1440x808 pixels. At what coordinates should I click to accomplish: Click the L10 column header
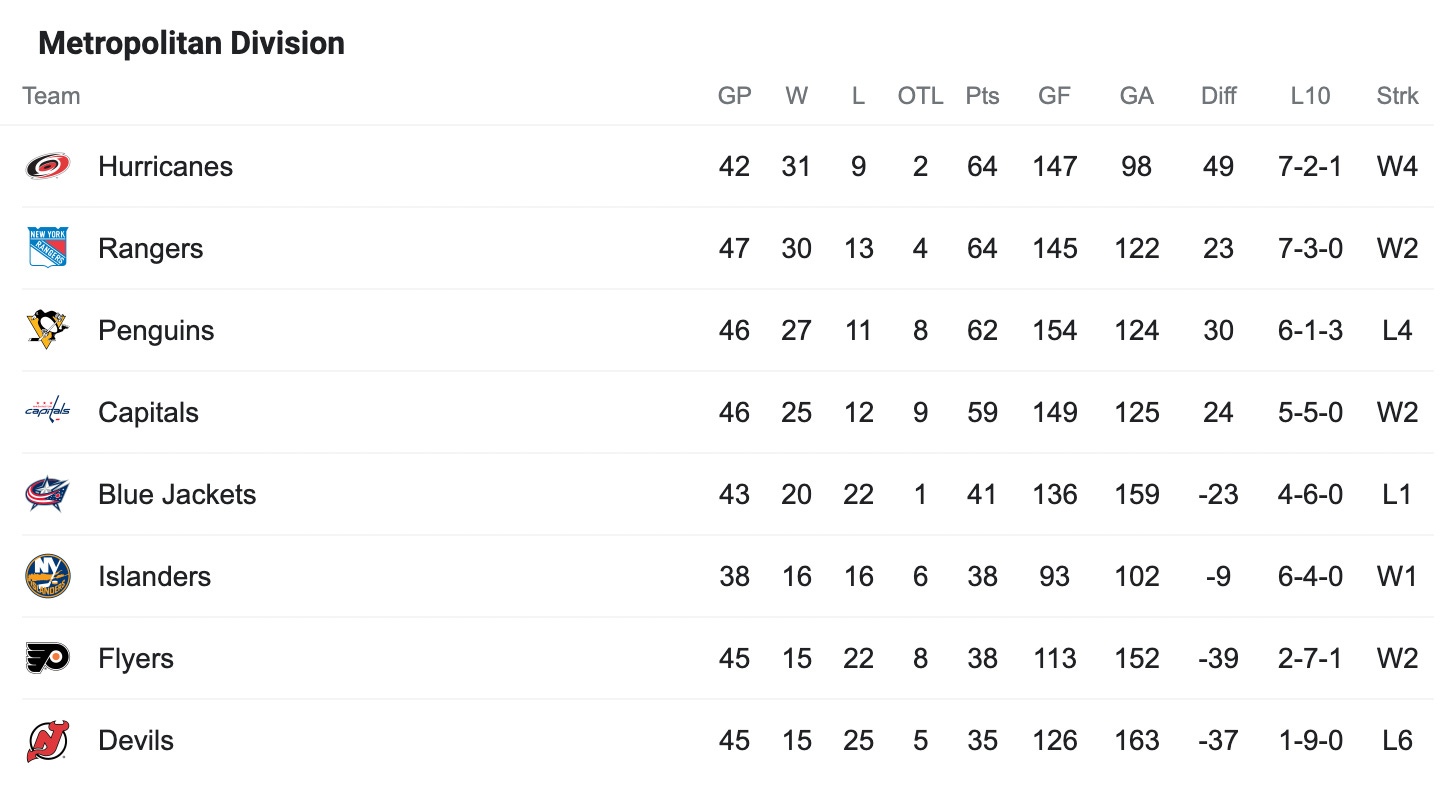pyautogui.click(x=1310, y=96)
